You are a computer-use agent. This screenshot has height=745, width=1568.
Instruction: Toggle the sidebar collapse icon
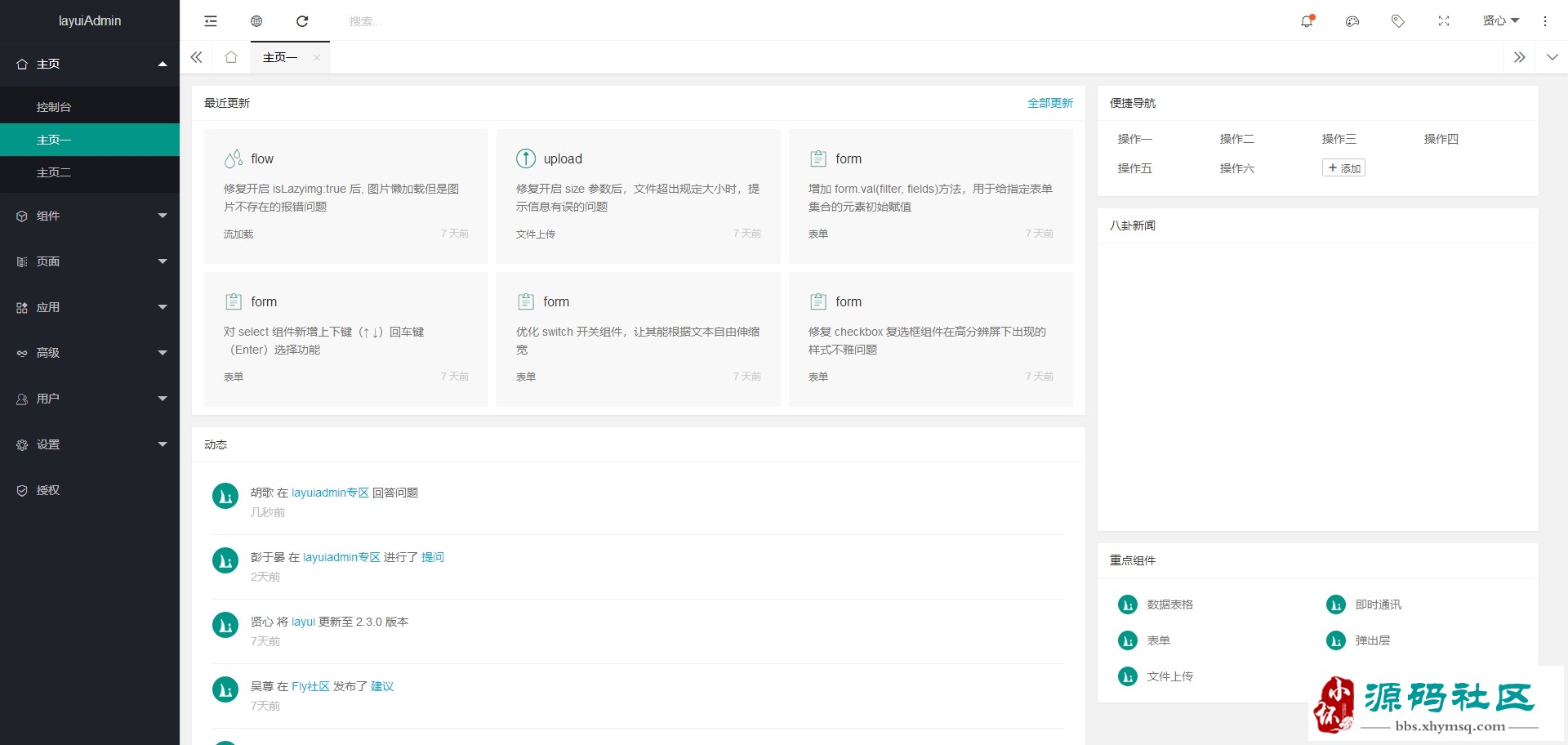(211, 21)
